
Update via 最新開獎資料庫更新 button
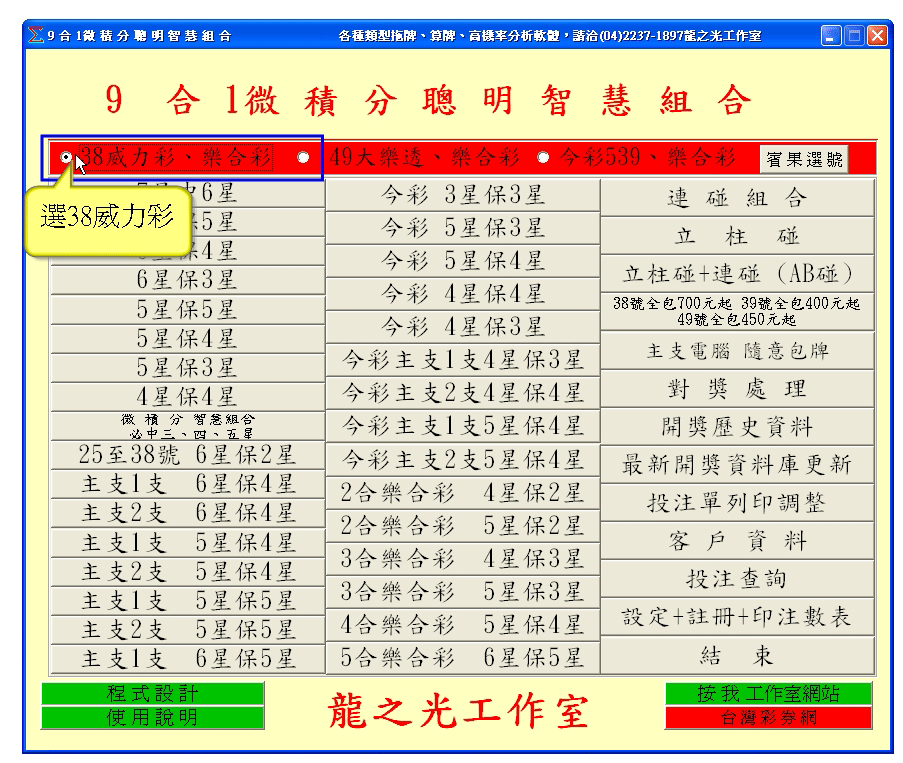(737, 465)
